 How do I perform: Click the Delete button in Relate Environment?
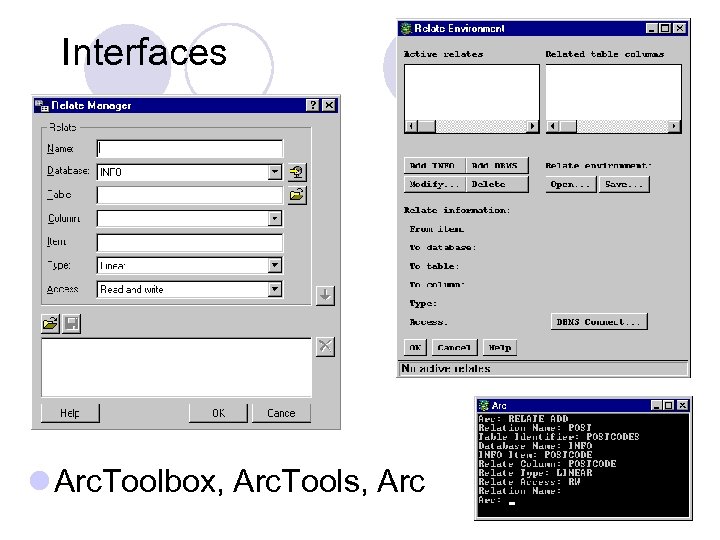pyautogui.click(x=497, y=184)
